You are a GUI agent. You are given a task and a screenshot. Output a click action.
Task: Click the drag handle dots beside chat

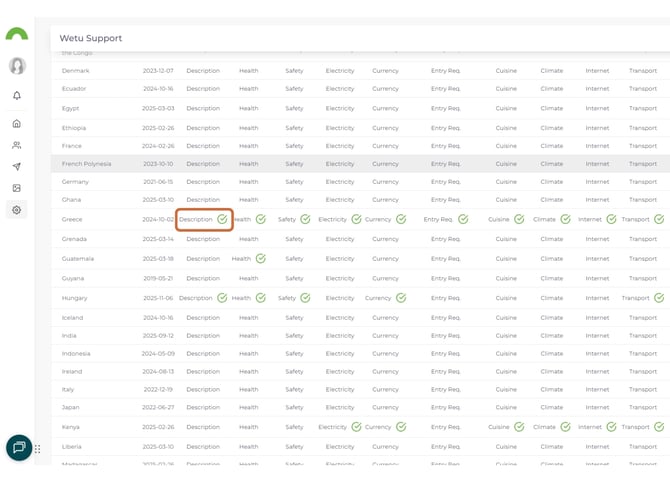coord(38,449)
